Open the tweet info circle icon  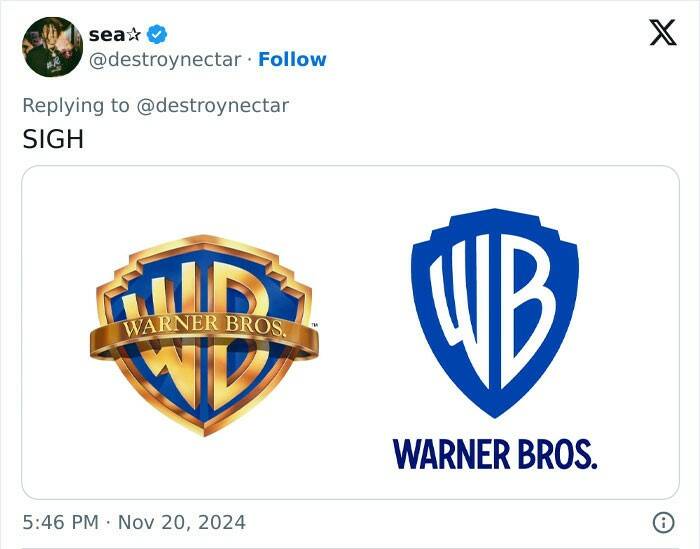(662, 521)
